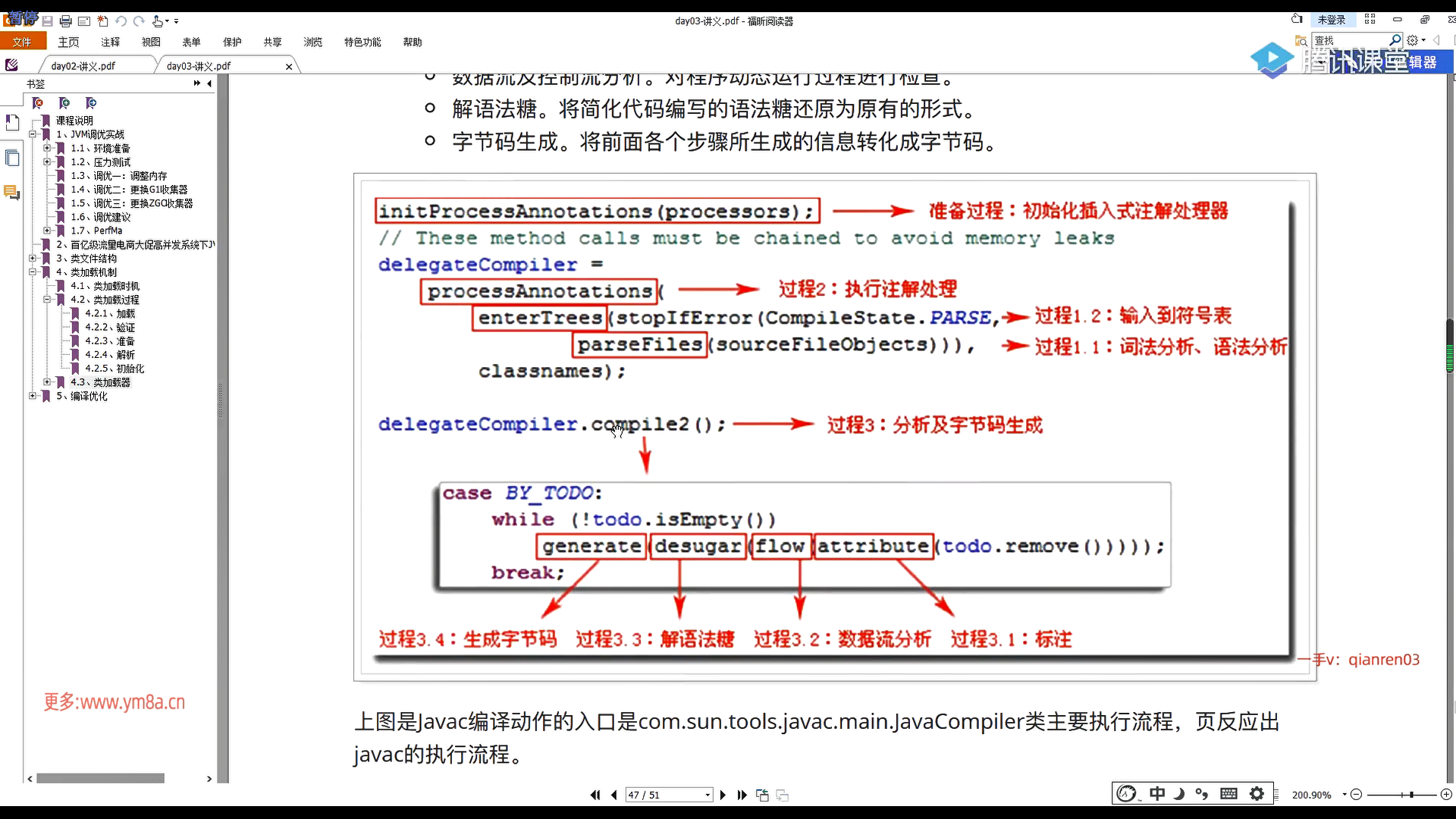Click the 文件 file button
This screenshot has width=1456, height=819.
pos(23,42)
